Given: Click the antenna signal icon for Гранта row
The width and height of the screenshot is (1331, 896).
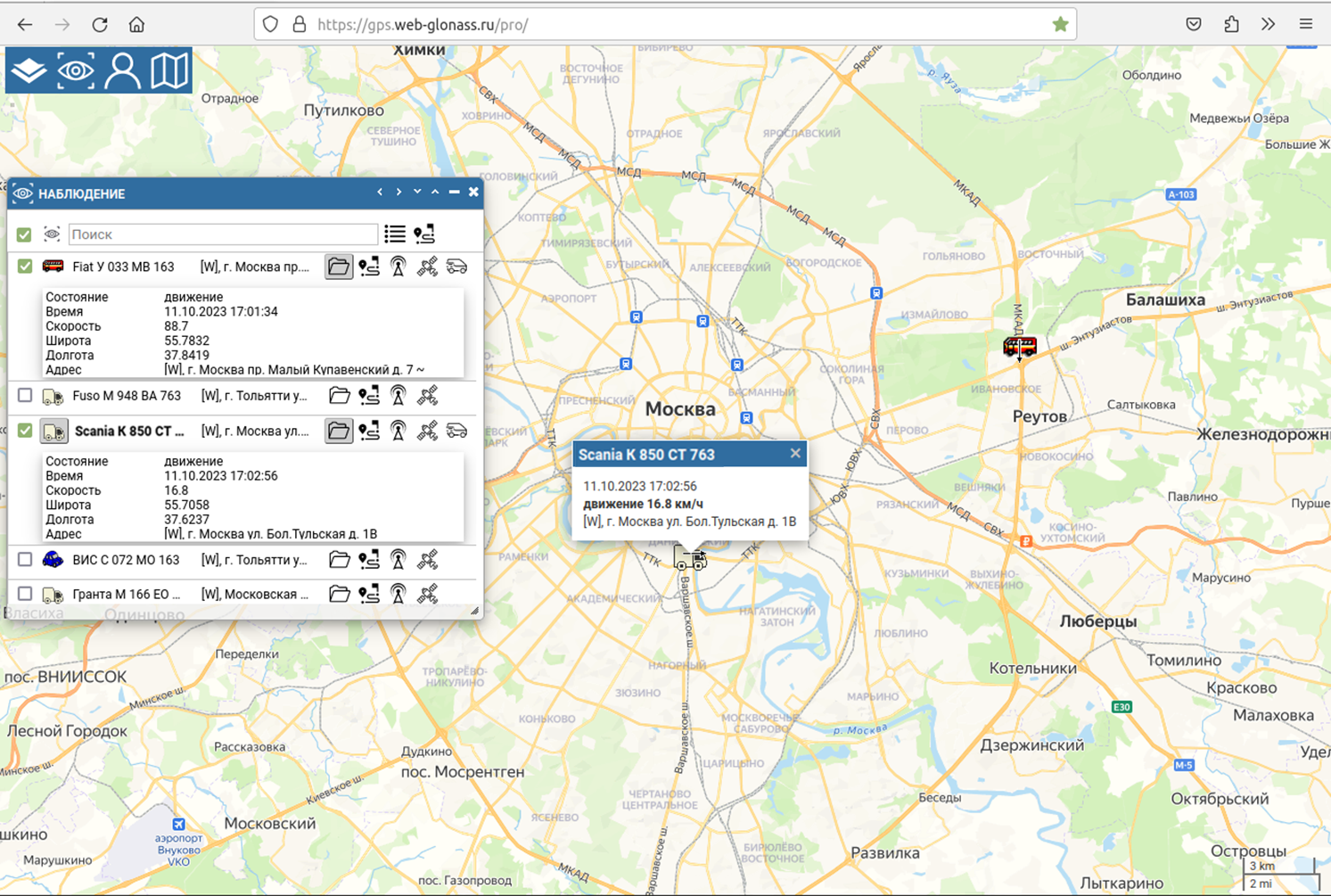Looking at the screenshot, I should [398, 594].
